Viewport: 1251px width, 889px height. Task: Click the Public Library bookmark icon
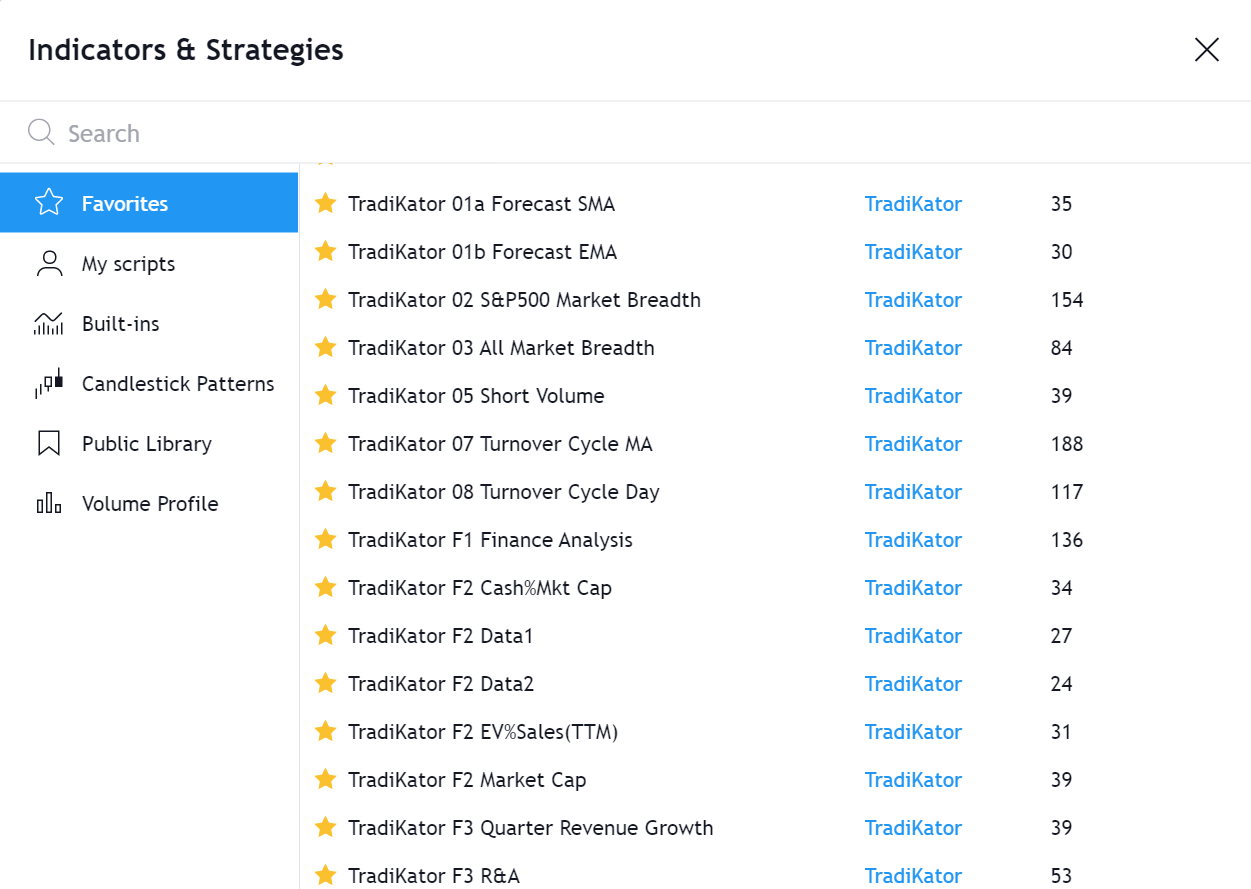[48, 443]
